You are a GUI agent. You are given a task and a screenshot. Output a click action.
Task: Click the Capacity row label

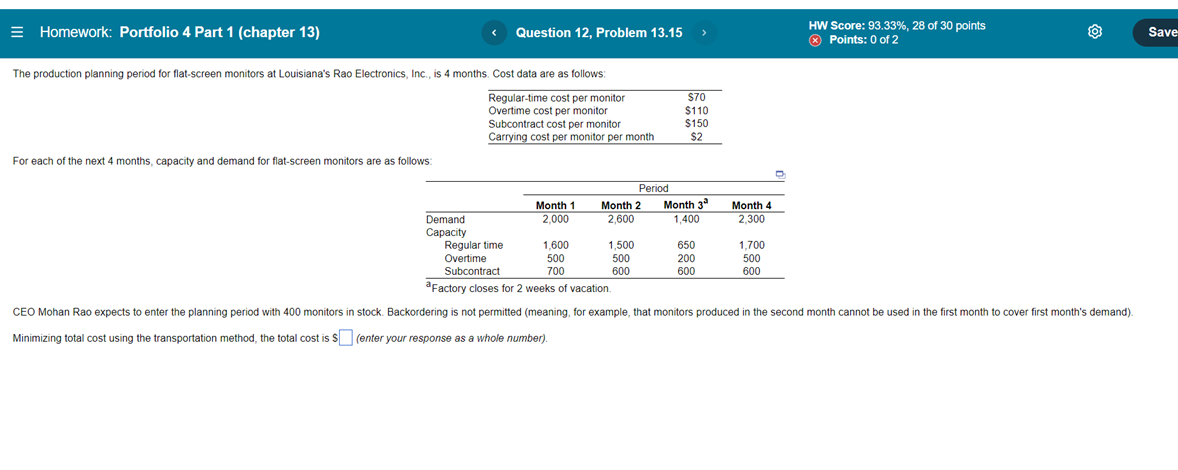pos(446,232)
